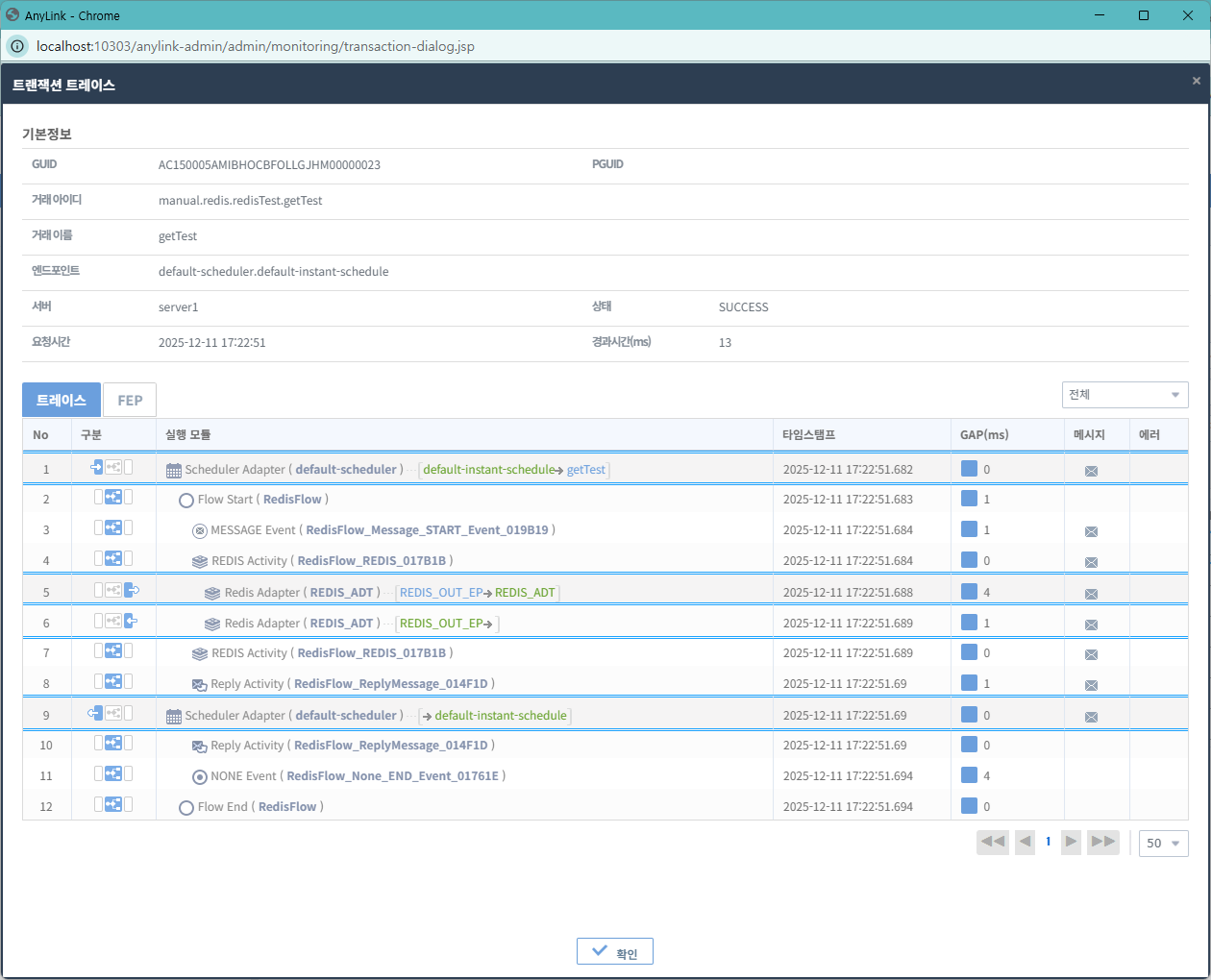Click blue GAP square in row 5

969,592
